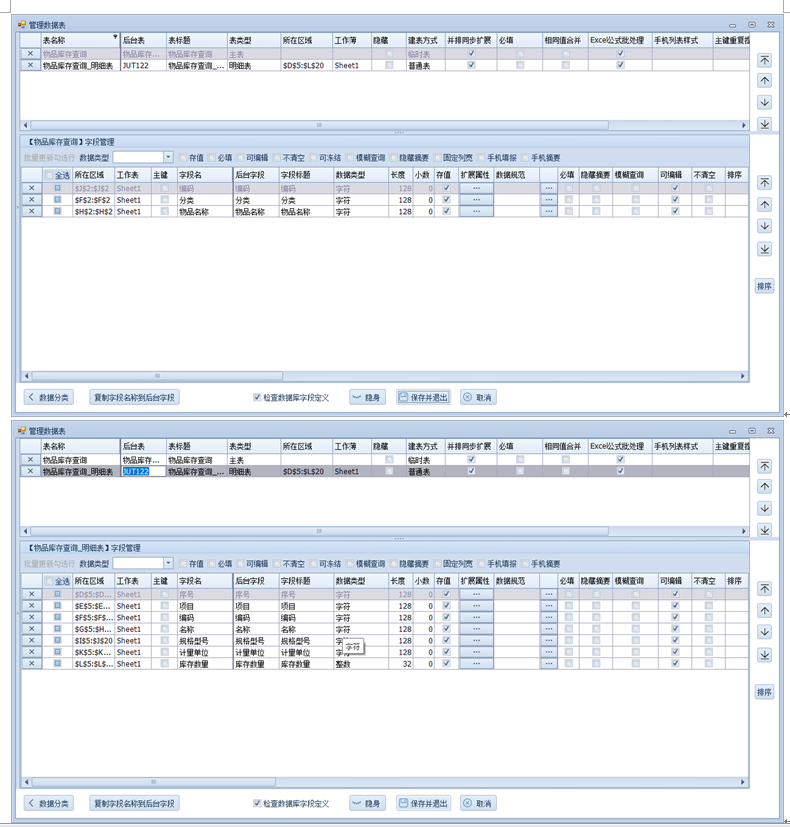Image resolution: width=790 pixels, height=827 pixels.
Task: Open the 表名称 column filter arrow in the upper window
Action: [115, 38]
